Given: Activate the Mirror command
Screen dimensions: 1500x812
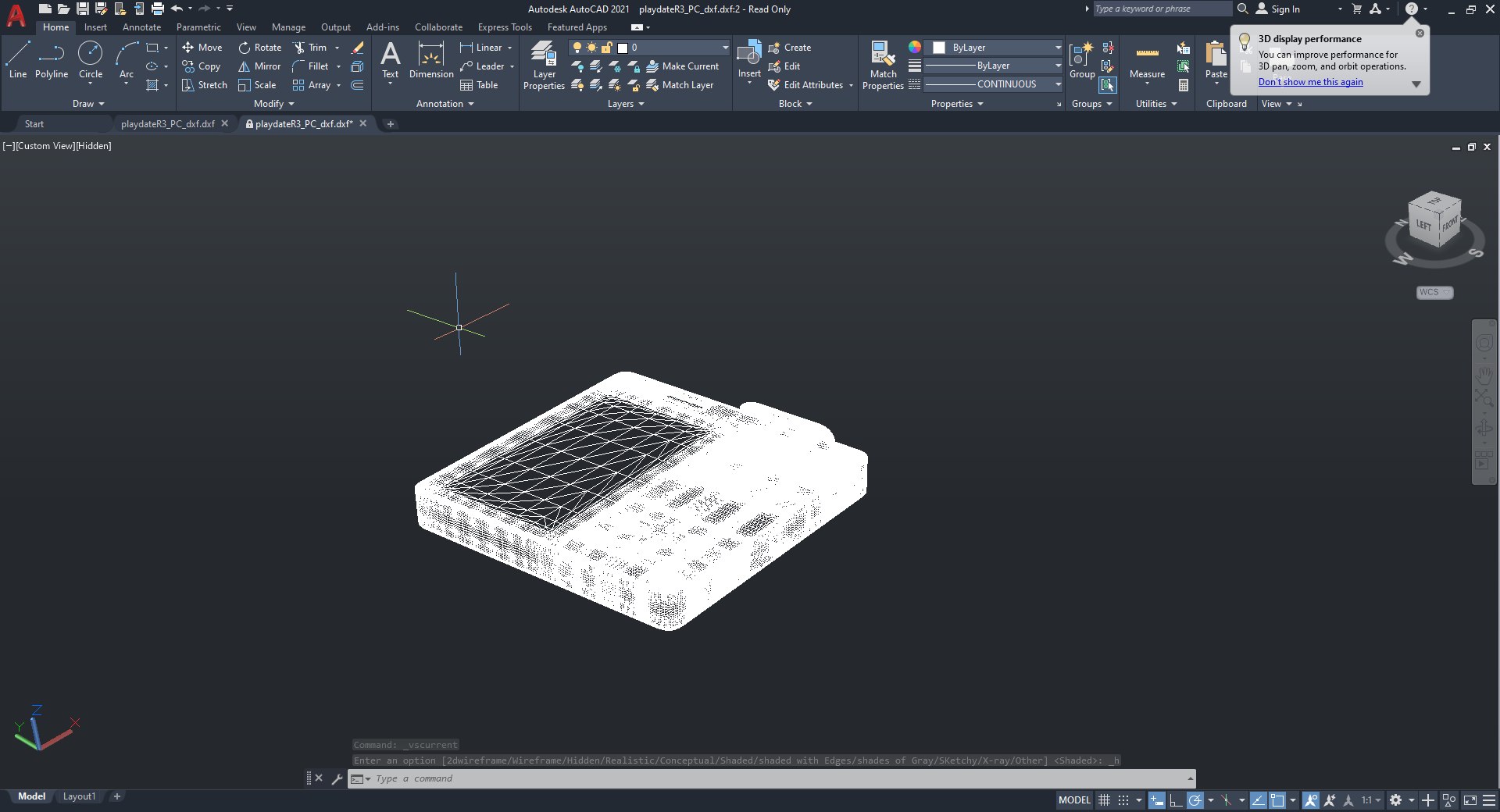Looking at the screenshot, I should 259,66.
